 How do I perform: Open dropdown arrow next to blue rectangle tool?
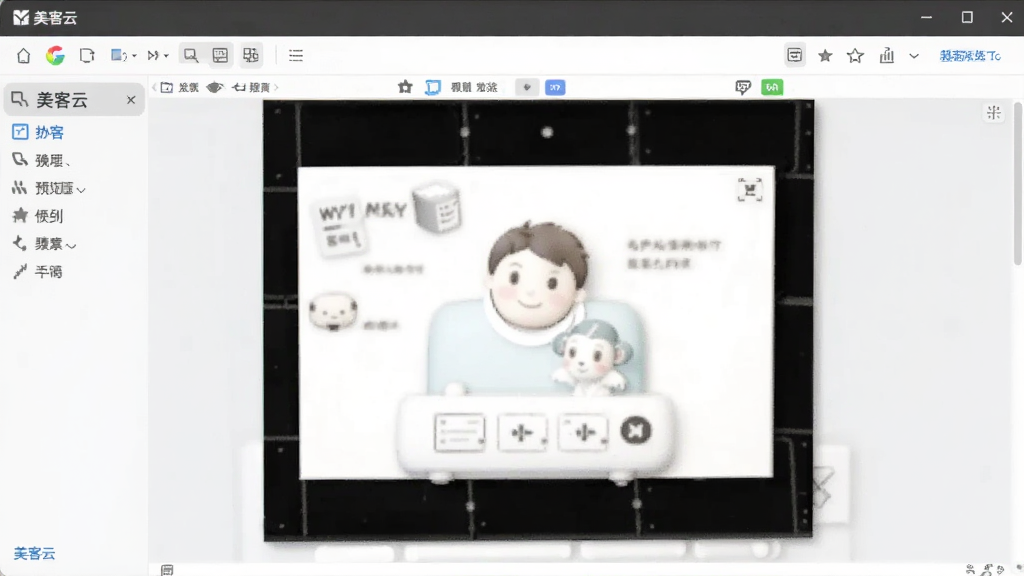[x=134, y=56]
